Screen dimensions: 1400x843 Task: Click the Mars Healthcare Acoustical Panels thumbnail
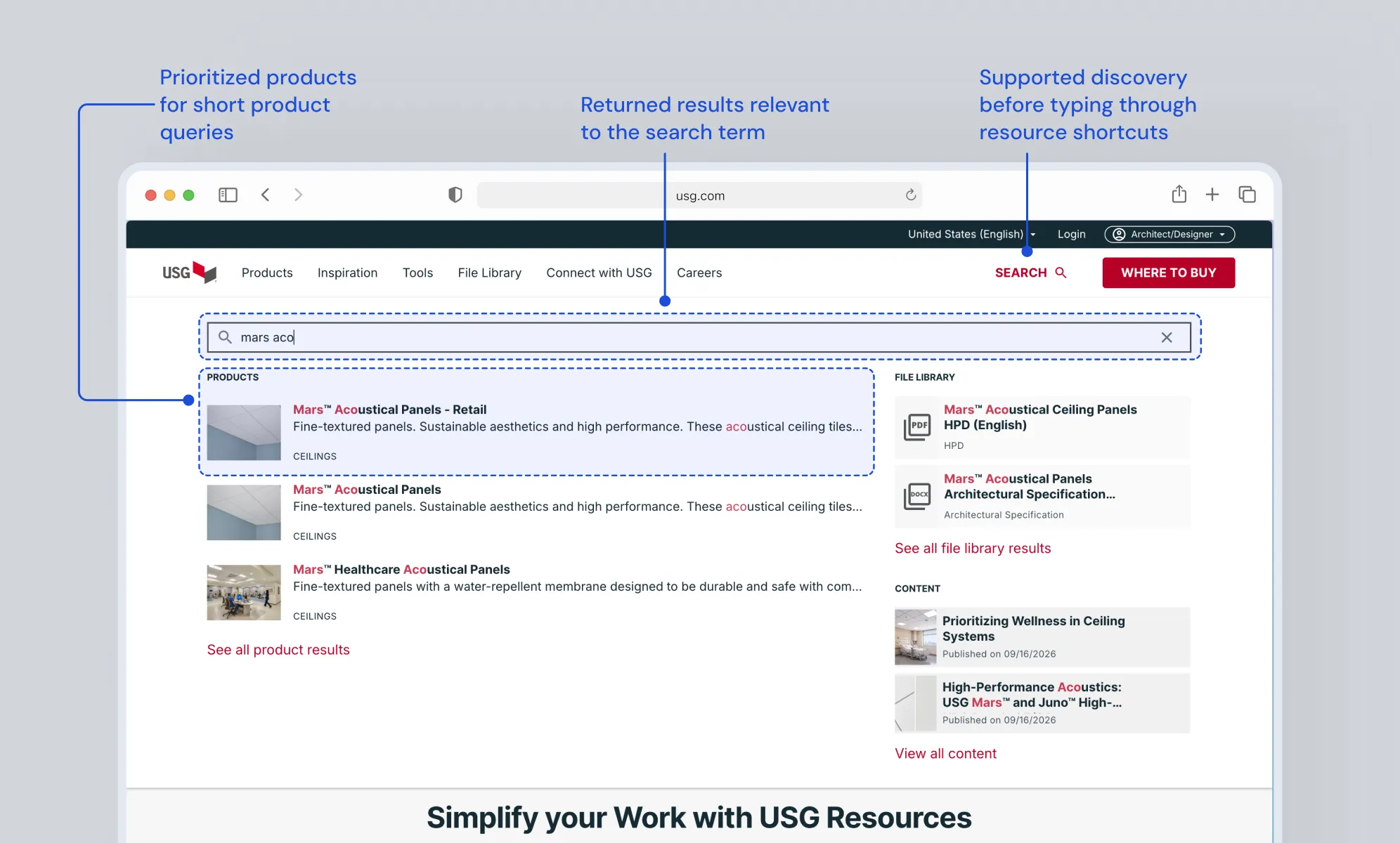244,592
